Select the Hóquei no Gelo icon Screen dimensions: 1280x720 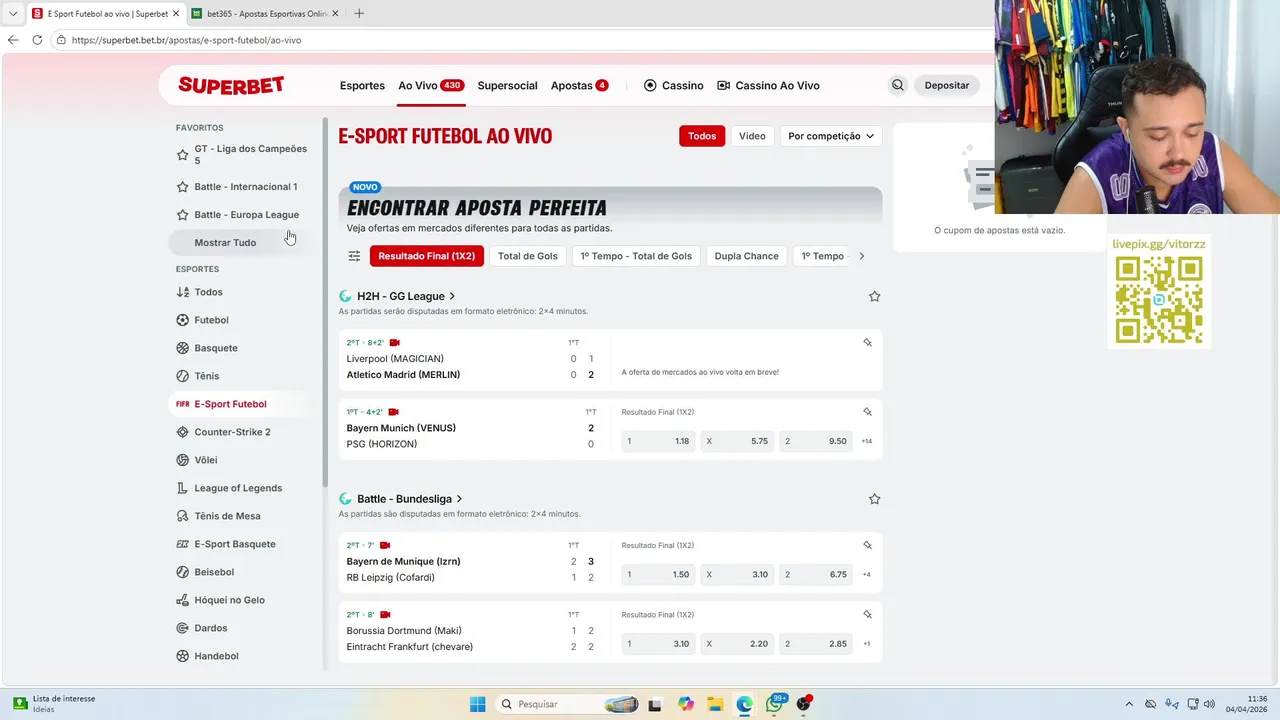pos(182,600)
